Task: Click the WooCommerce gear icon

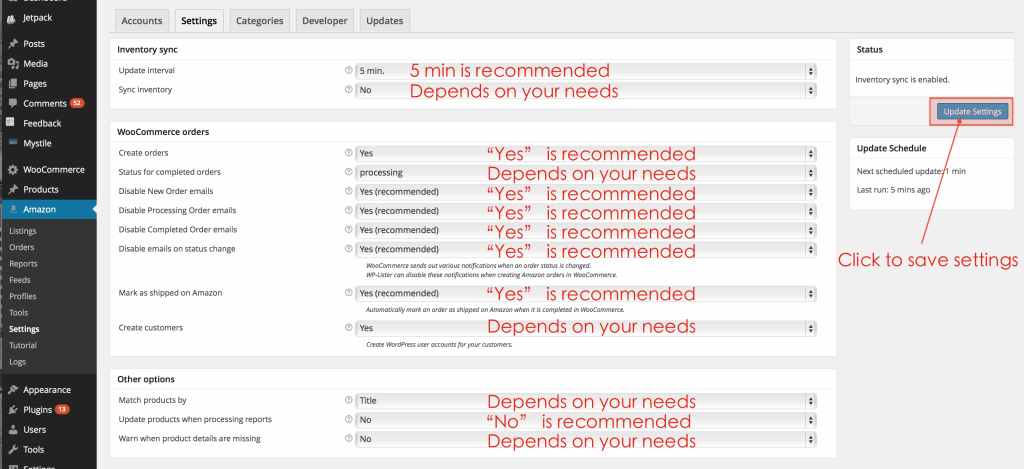Action: click(12, 170)
